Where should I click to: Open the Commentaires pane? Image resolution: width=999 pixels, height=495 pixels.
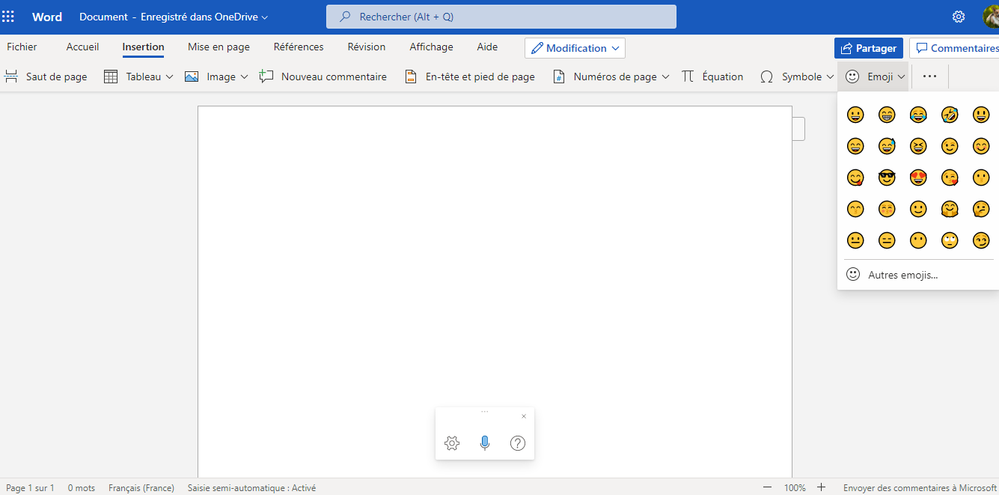pyautogui.click(x=954, y=48)
